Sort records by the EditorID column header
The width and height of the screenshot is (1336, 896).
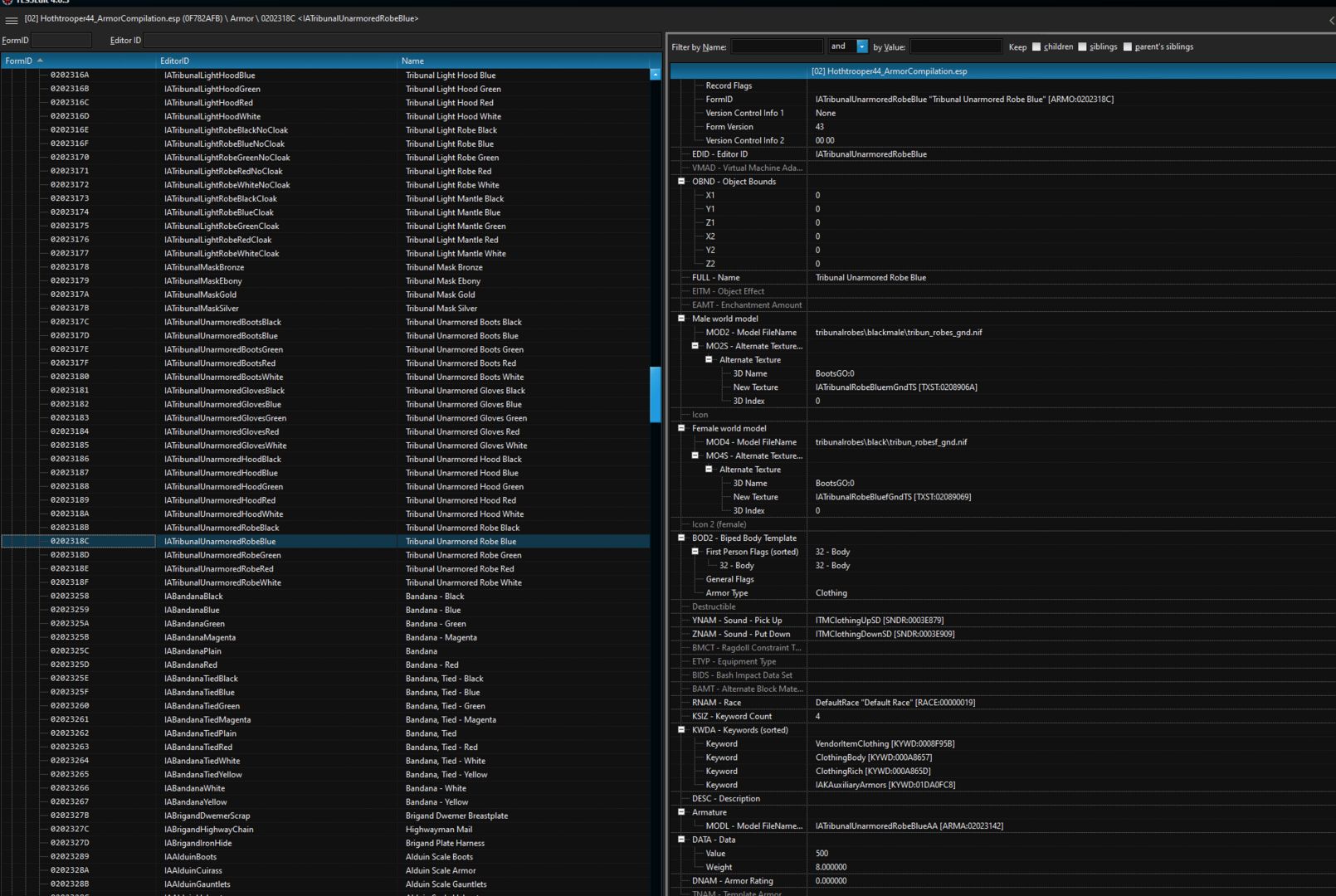[275, 61]
